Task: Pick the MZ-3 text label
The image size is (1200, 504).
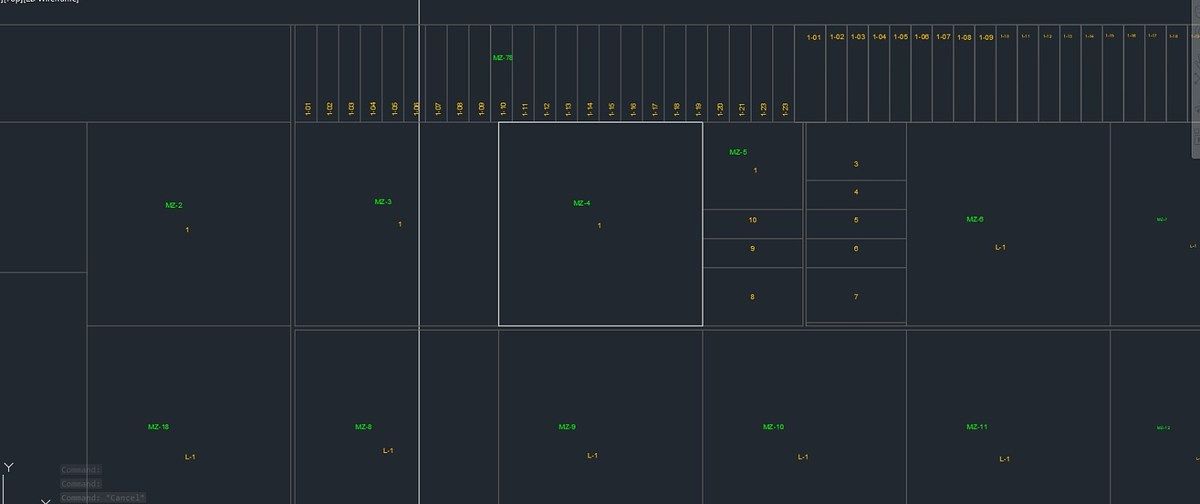Action: tap(383, 202)
